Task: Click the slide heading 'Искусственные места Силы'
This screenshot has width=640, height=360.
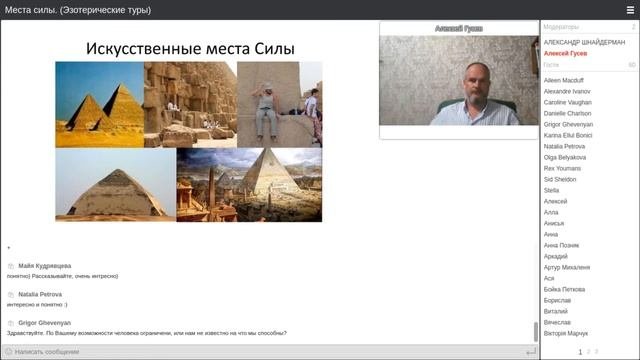Action: [190, 49]
